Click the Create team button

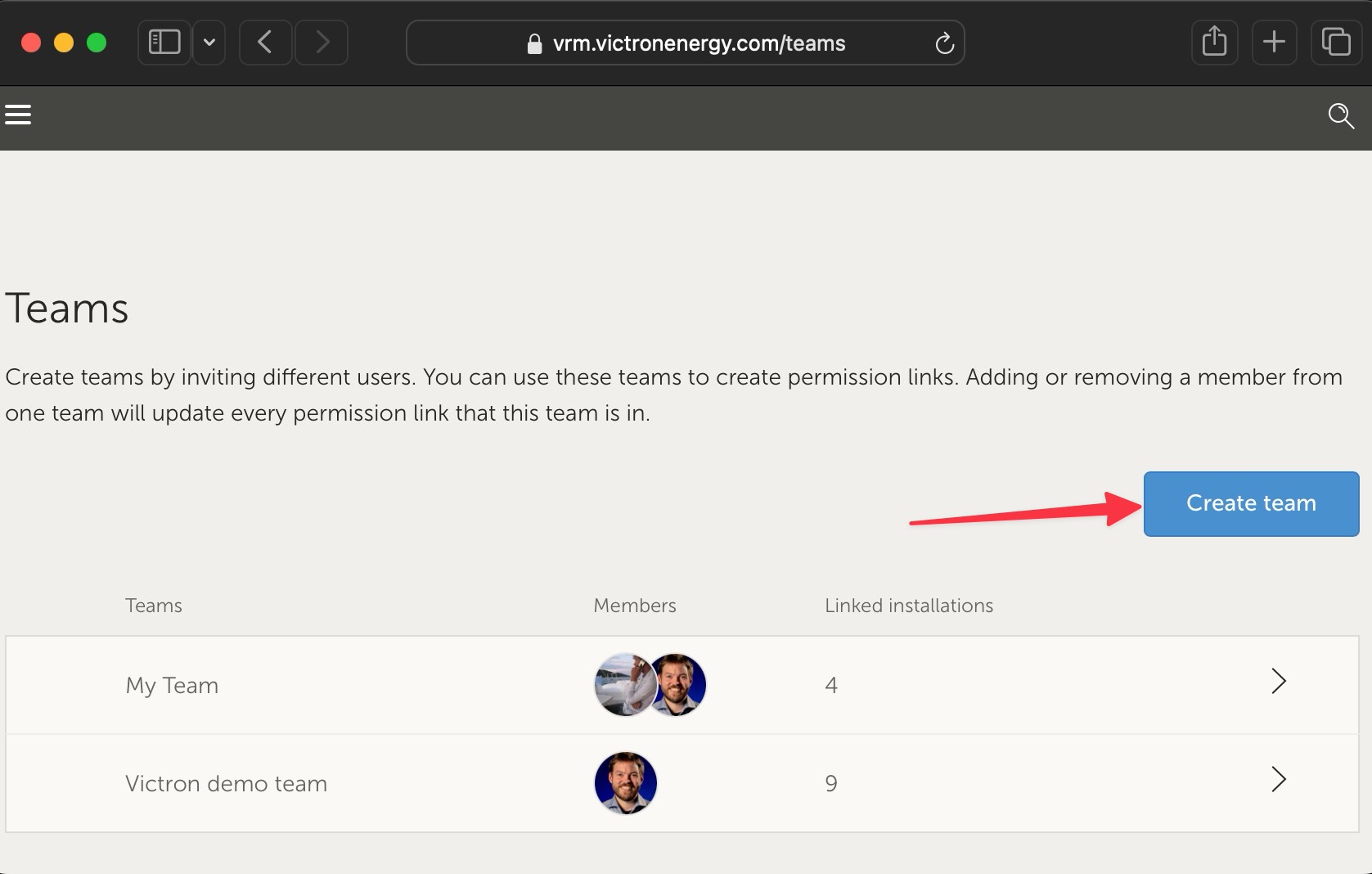1251,503
